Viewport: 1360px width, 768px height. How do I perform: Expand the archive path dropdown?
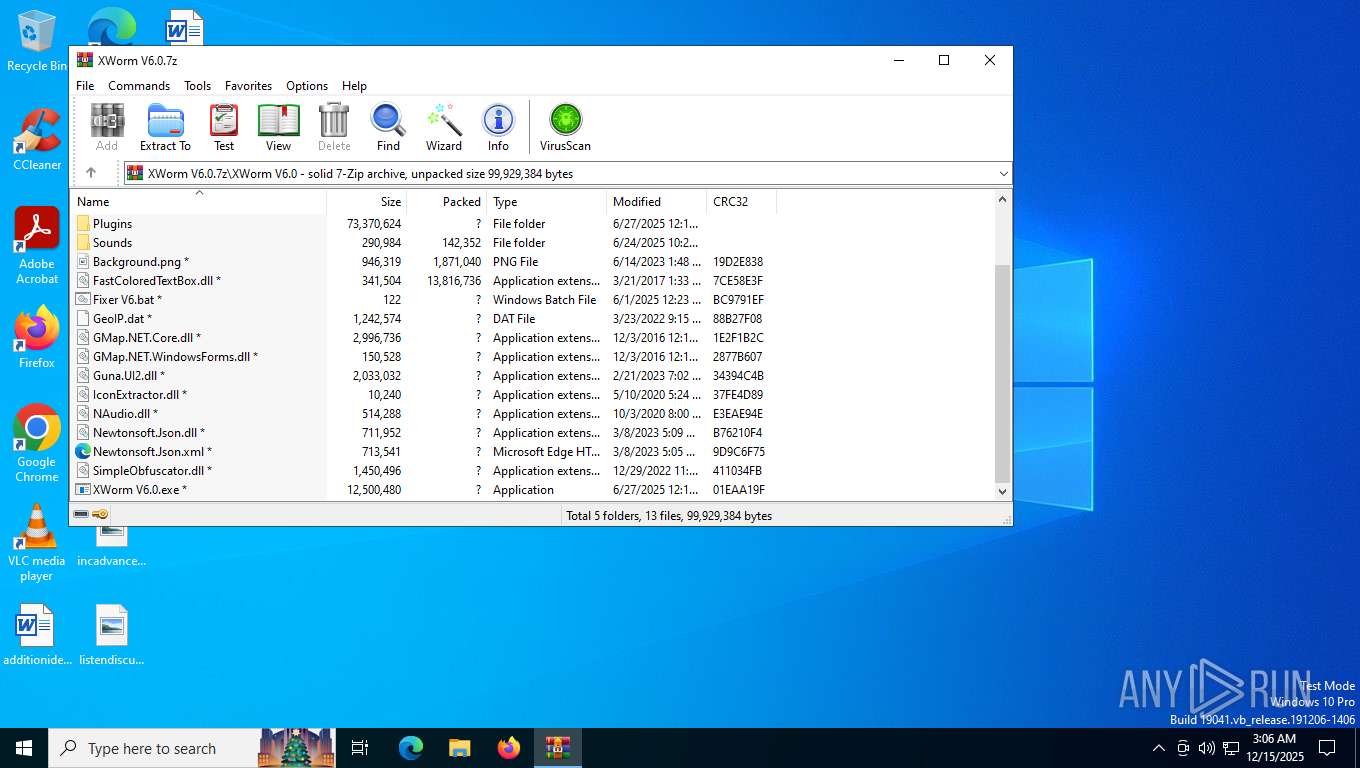pos(1003,173)
